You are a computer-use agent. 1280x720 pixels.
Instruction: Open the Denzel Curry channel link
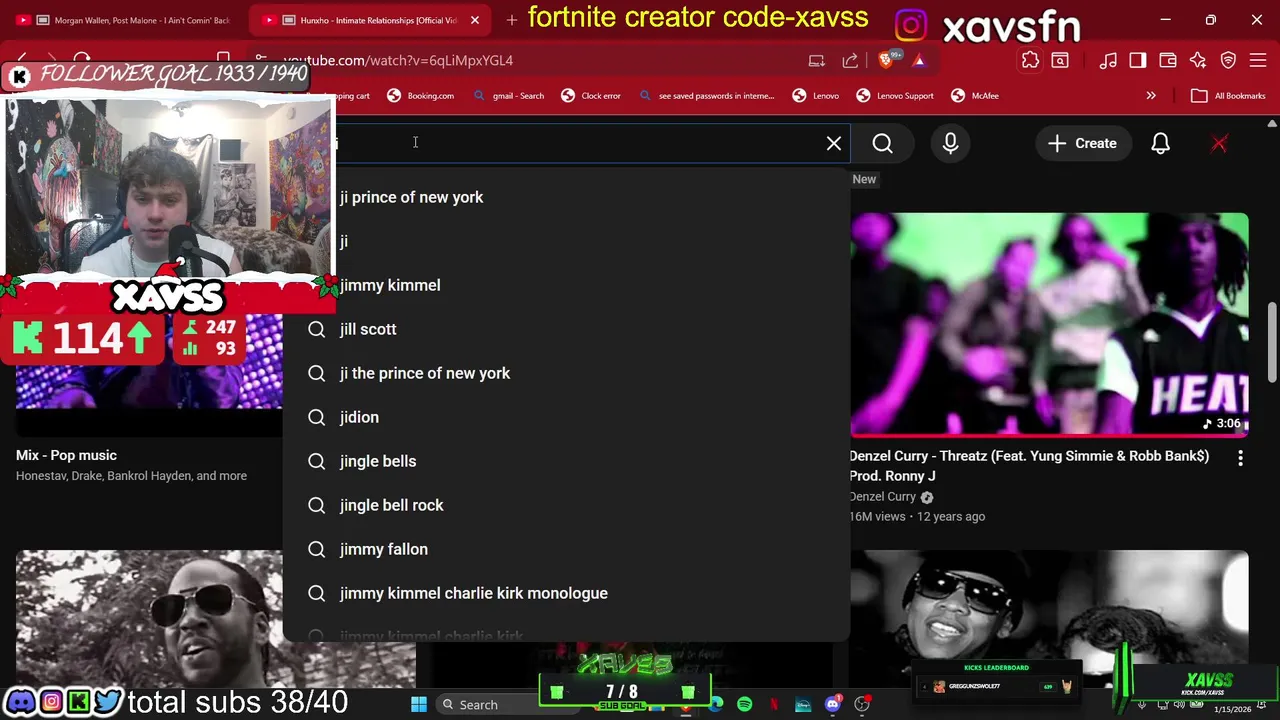click(x=882, y=497)
